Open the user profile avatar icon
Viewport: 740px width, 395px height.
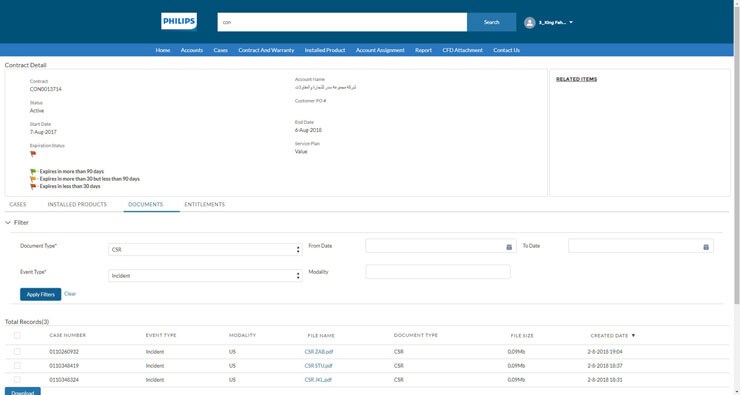pyautogui.click(x=530, y=22)
